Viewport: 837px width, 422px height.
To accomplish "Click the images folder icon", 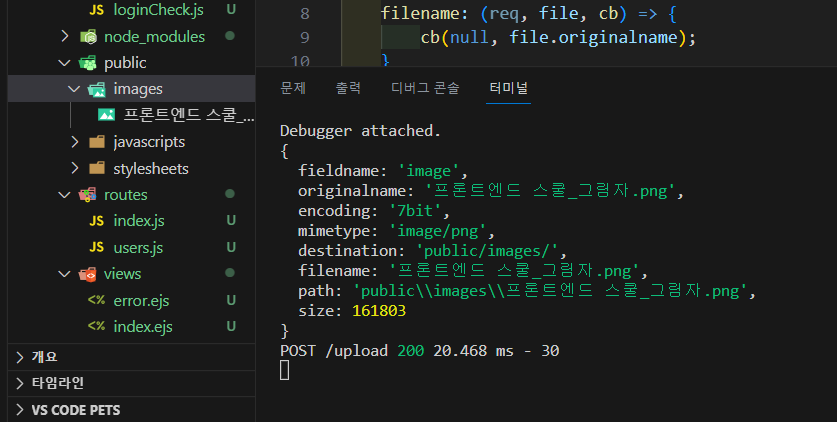I will coord(97,89).
